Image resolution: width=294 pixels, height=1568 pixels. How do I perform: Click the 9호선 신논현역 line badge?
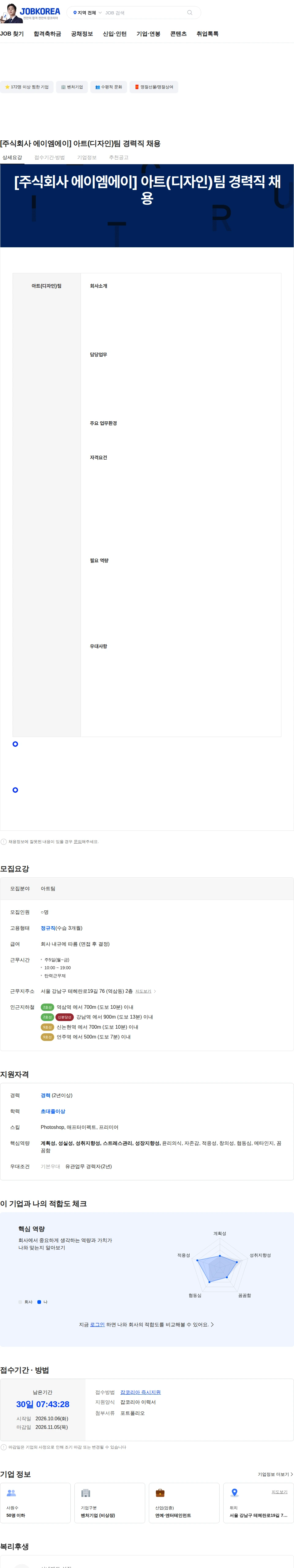click(47, 1027)
